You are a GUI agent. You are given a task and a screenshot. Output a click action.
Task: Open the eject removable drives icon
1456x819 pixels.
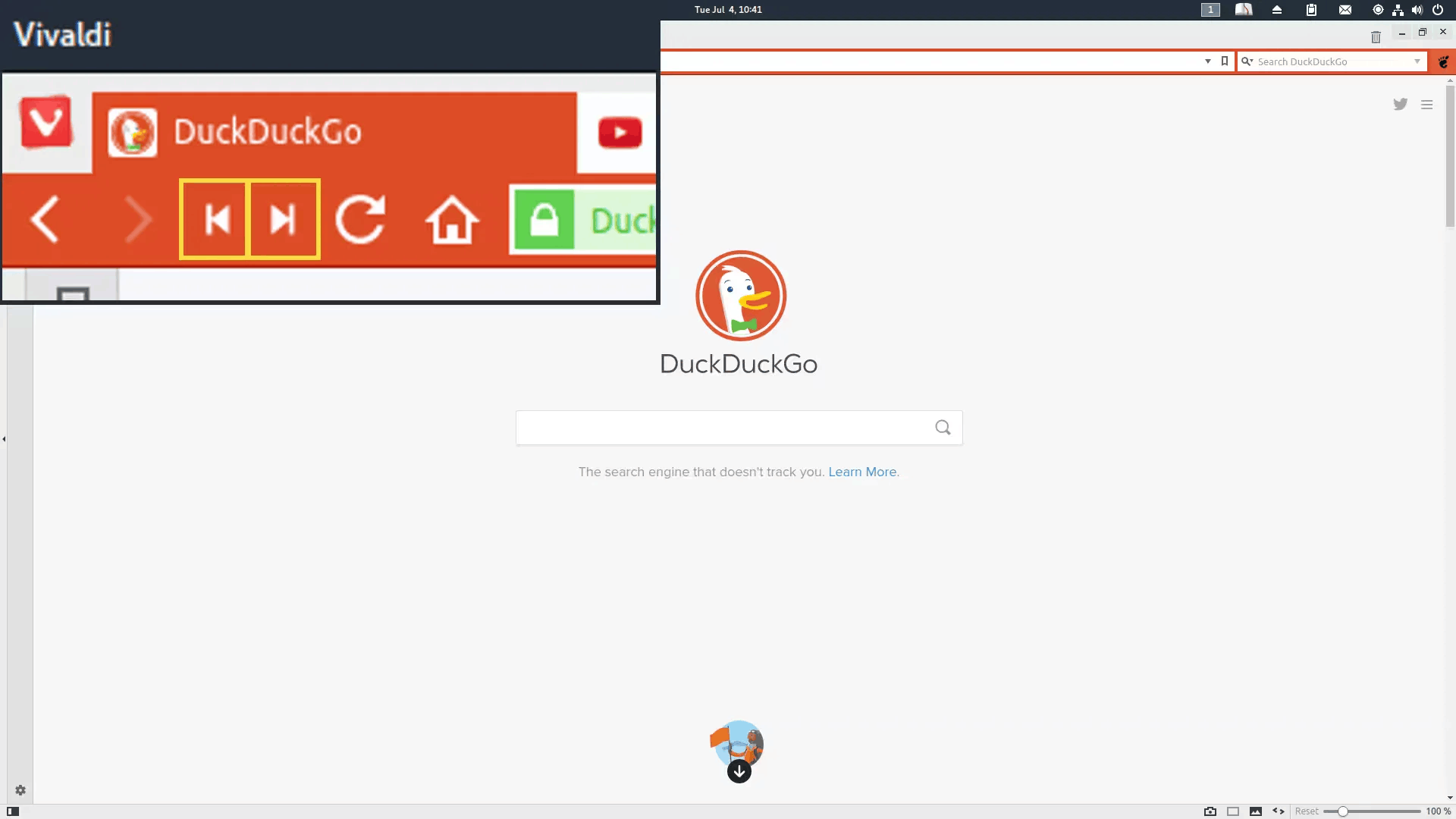(x=1277, y=10)
